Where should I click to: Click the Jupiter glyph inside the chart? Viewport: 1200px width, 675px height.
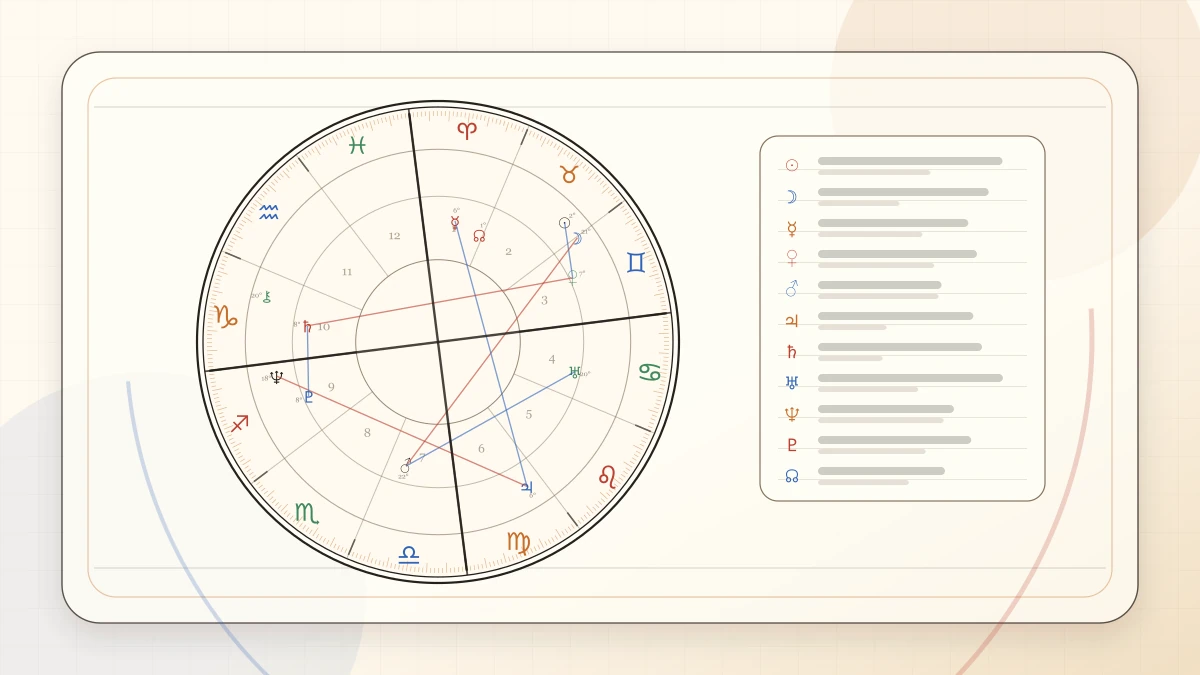tap(526, 487)
